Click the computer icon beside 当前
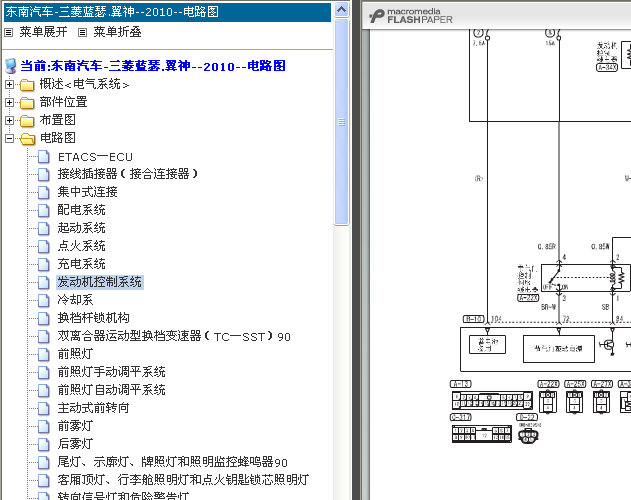The width and height of the screenshot is (631, 500). pos(11,66)
